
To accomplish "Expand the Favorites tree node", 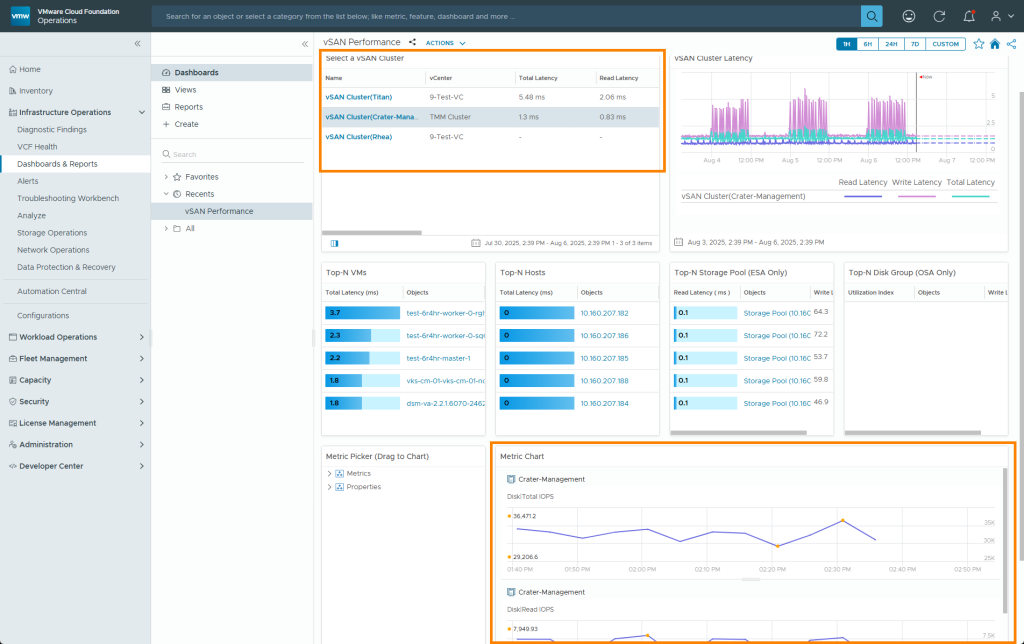I will pyautogui.click(x=165, y=177).
